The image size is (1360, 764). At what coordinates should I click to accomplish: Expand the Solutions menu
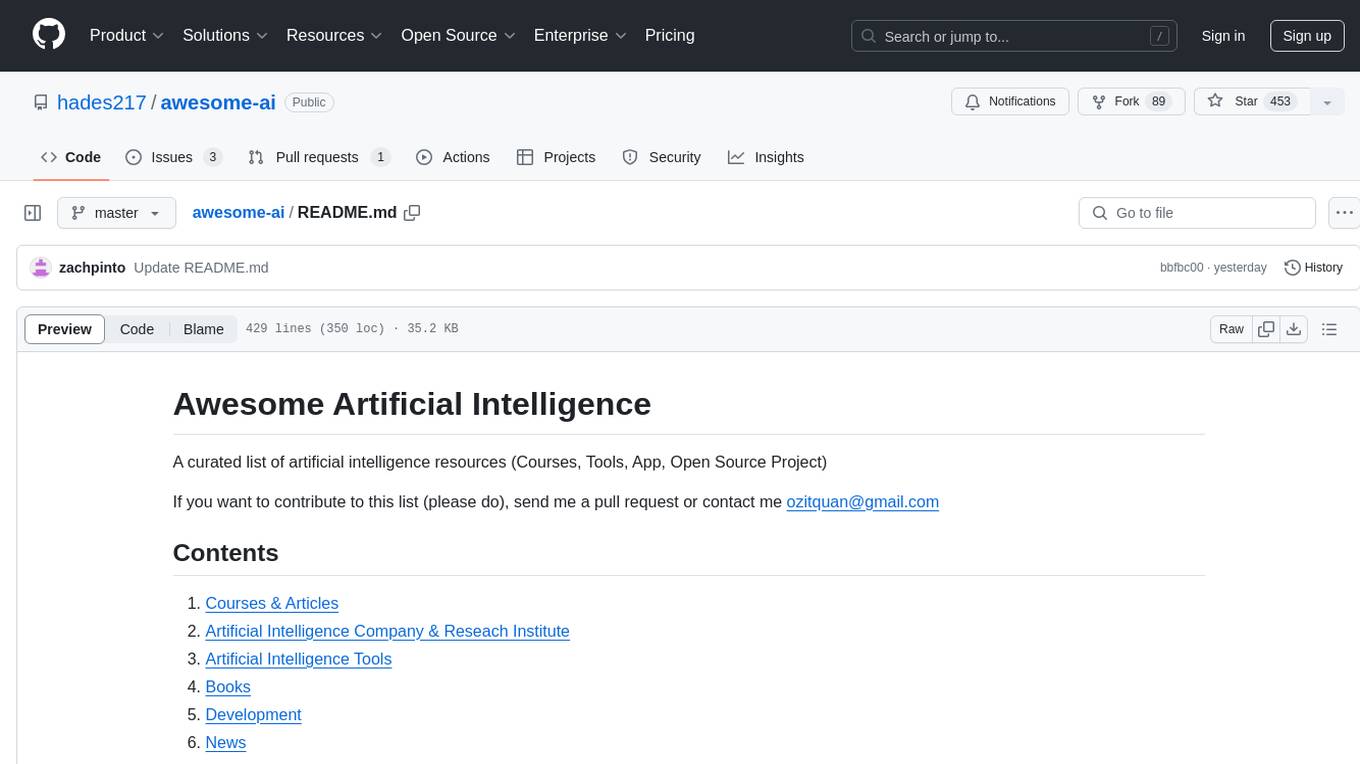pos(225,35)
